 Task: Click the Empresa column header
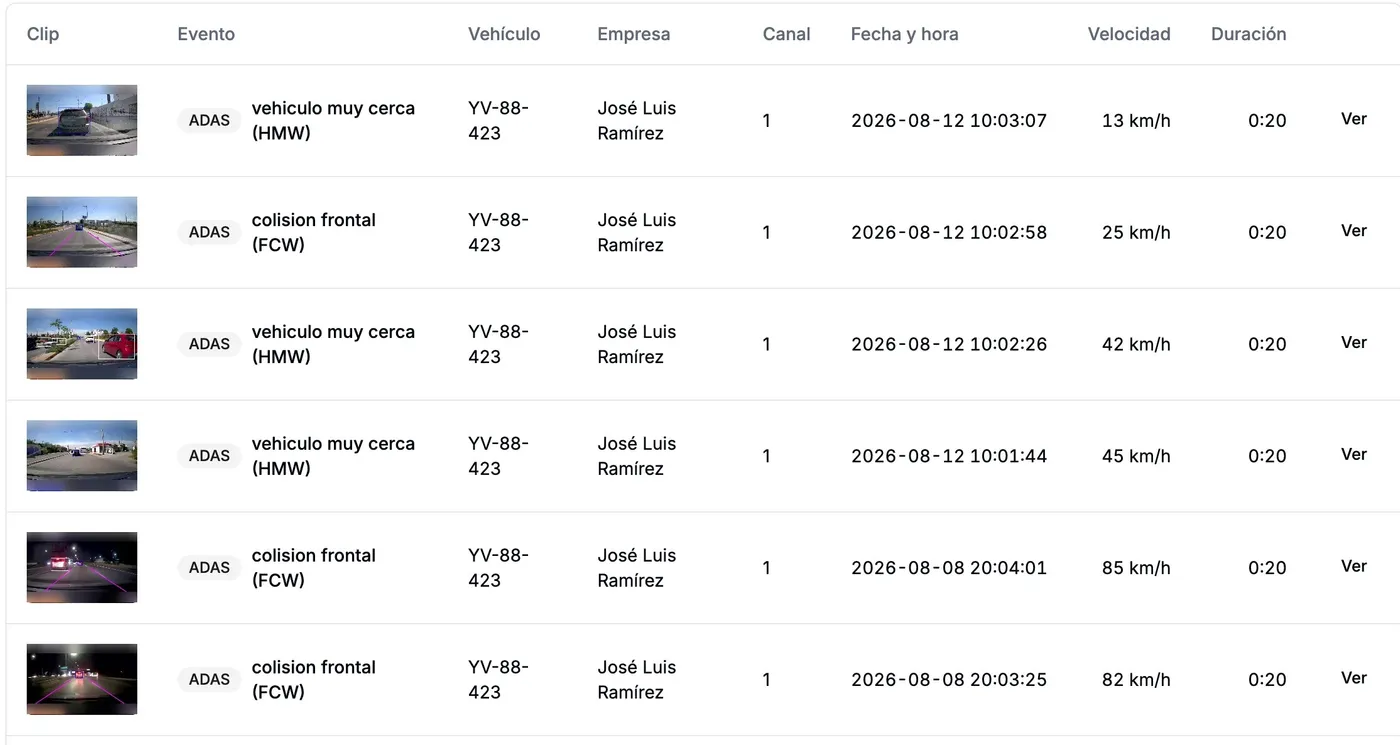point(633,34)
